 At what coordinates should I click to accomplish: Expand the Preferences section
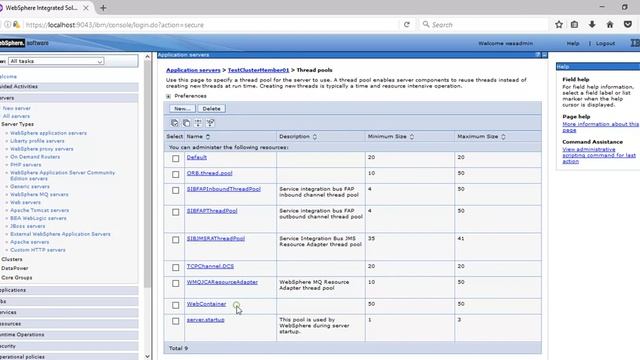168,96
